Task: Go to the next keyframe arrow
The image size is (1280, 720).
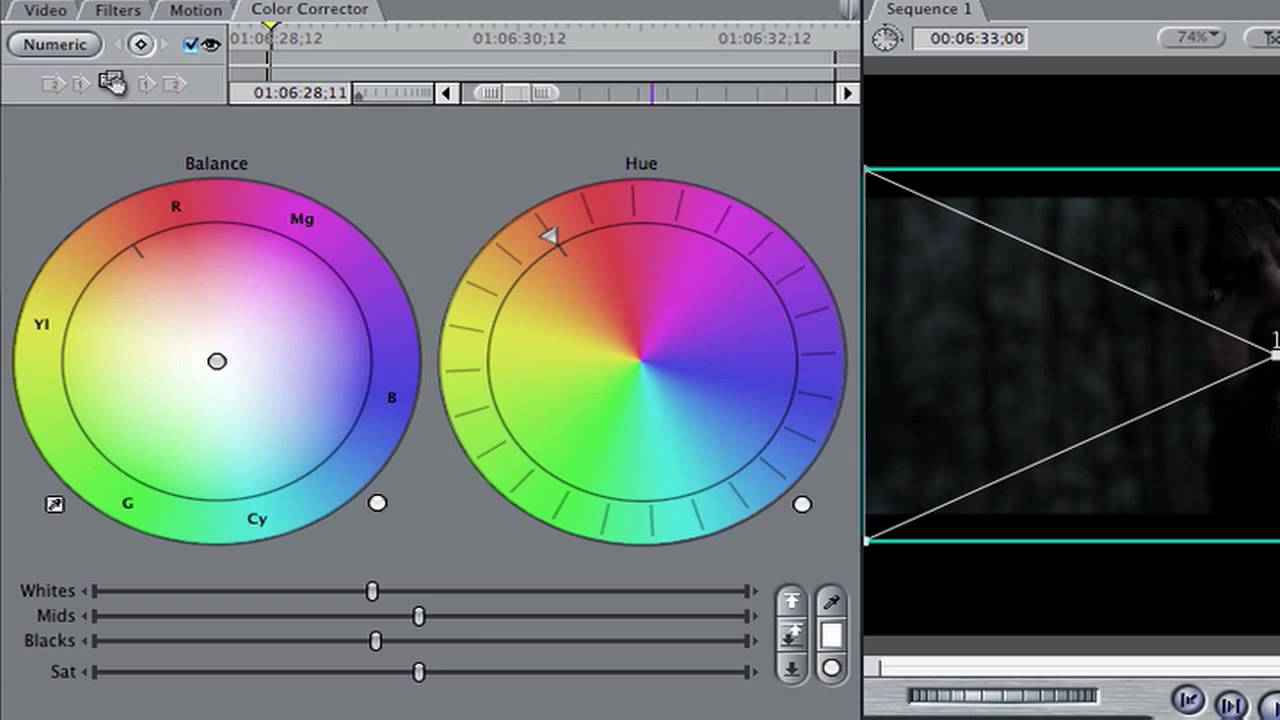Action: (164, 44)
